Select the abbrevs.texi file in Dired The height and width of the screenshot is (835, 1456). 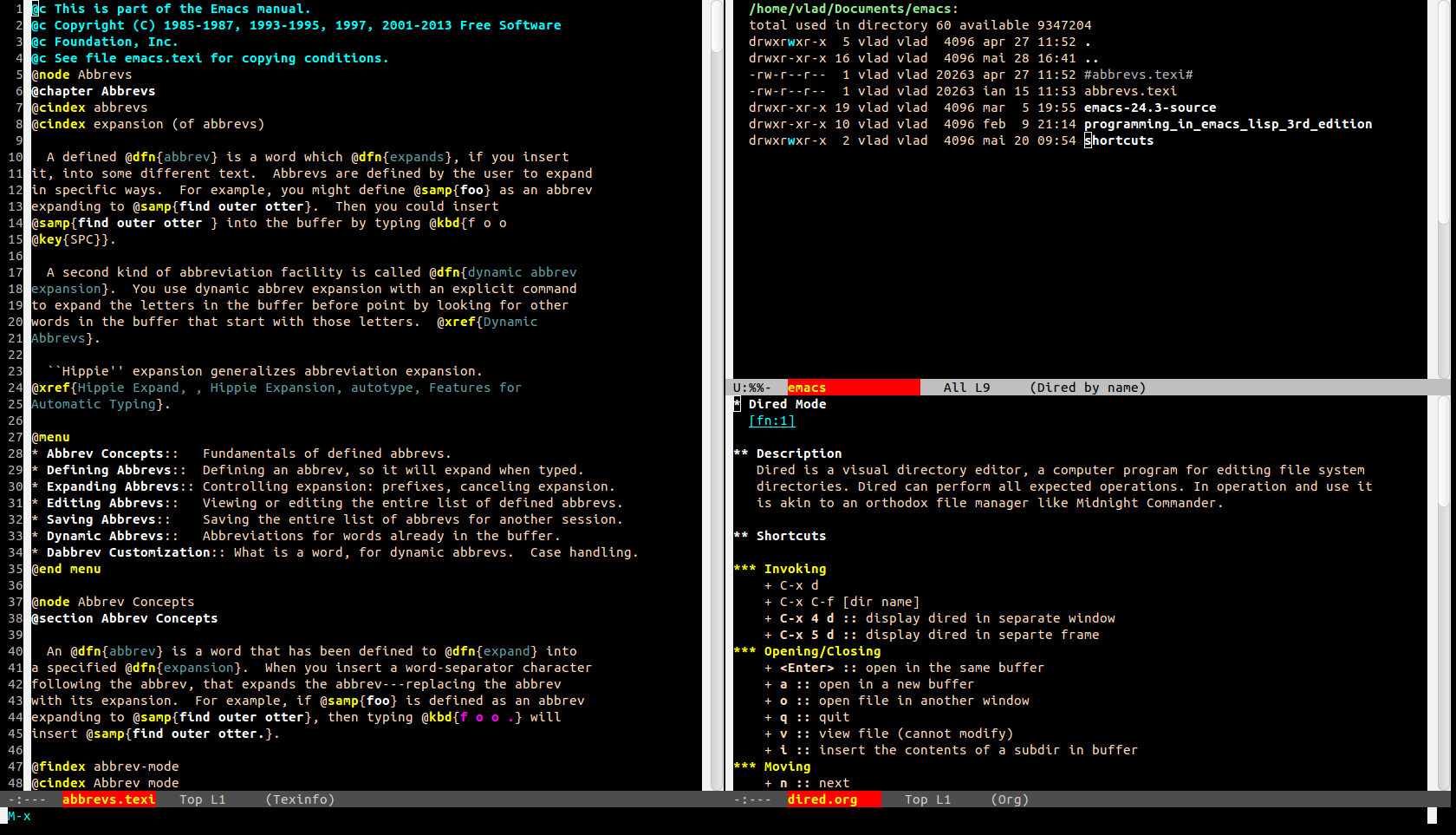[x=1130, y=91]
